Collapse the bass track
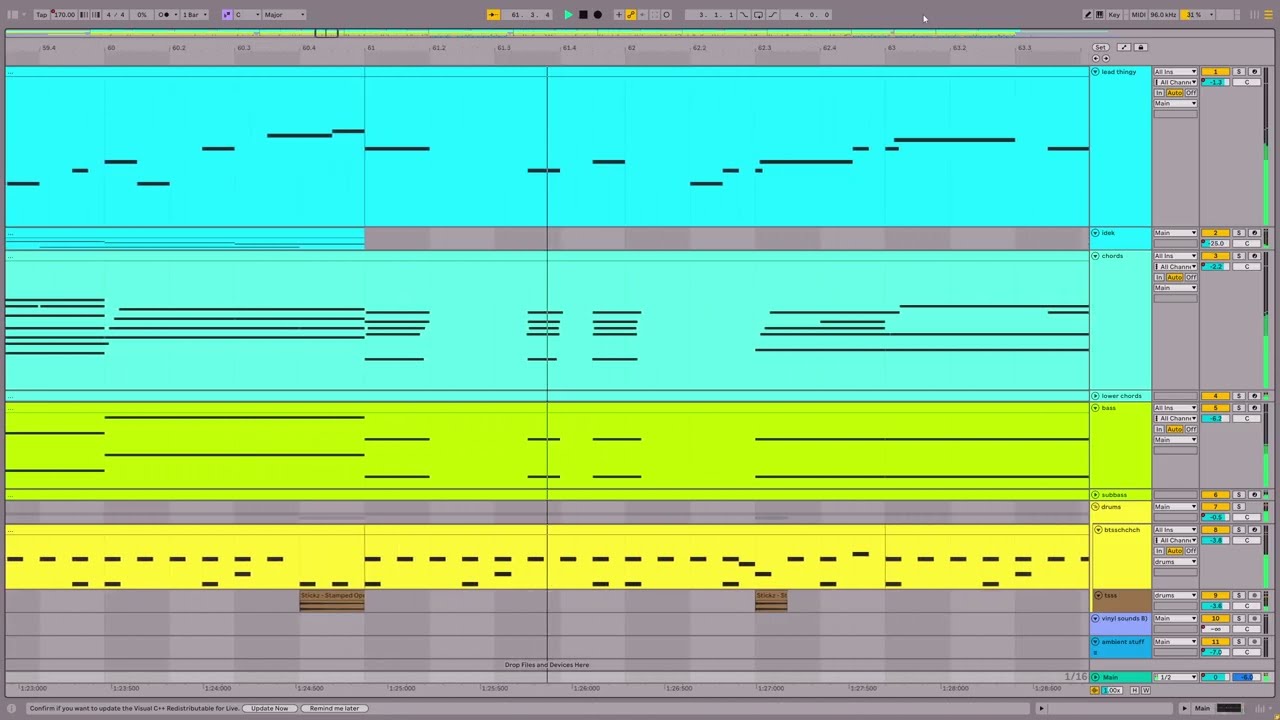 [x=1095, y=408]
